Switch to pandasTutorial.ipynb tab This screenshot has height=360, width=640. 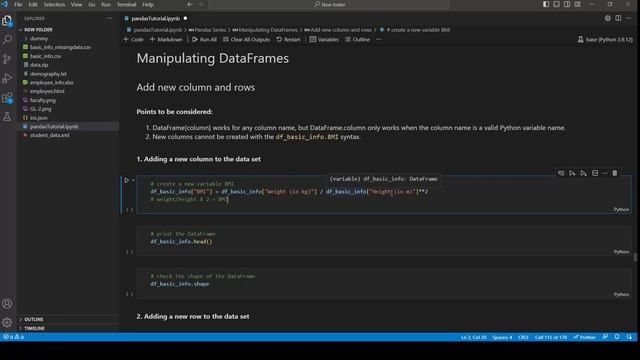tap(156, 18)
